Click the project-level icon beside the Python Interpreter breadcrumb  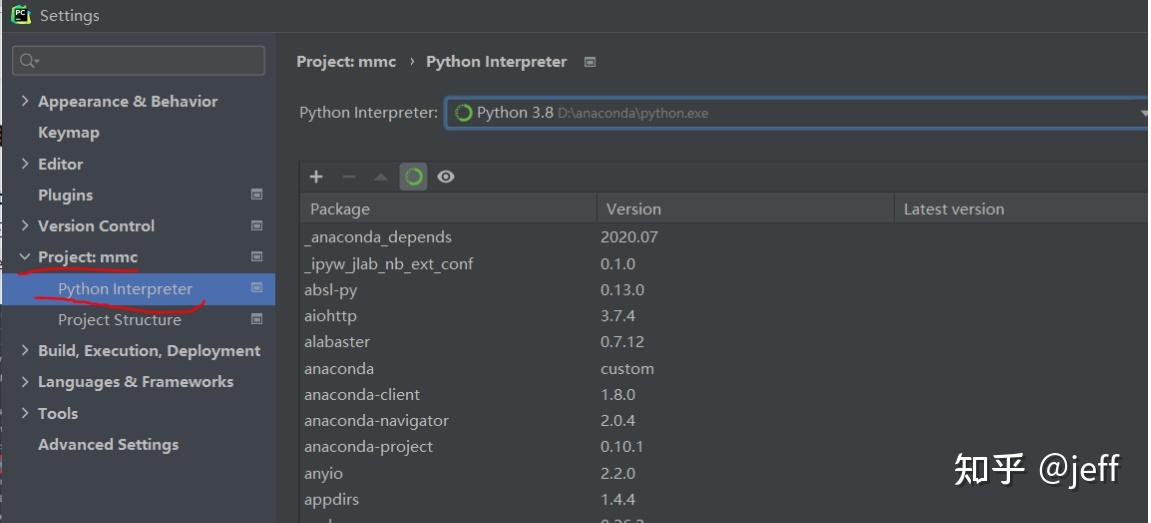590,62
